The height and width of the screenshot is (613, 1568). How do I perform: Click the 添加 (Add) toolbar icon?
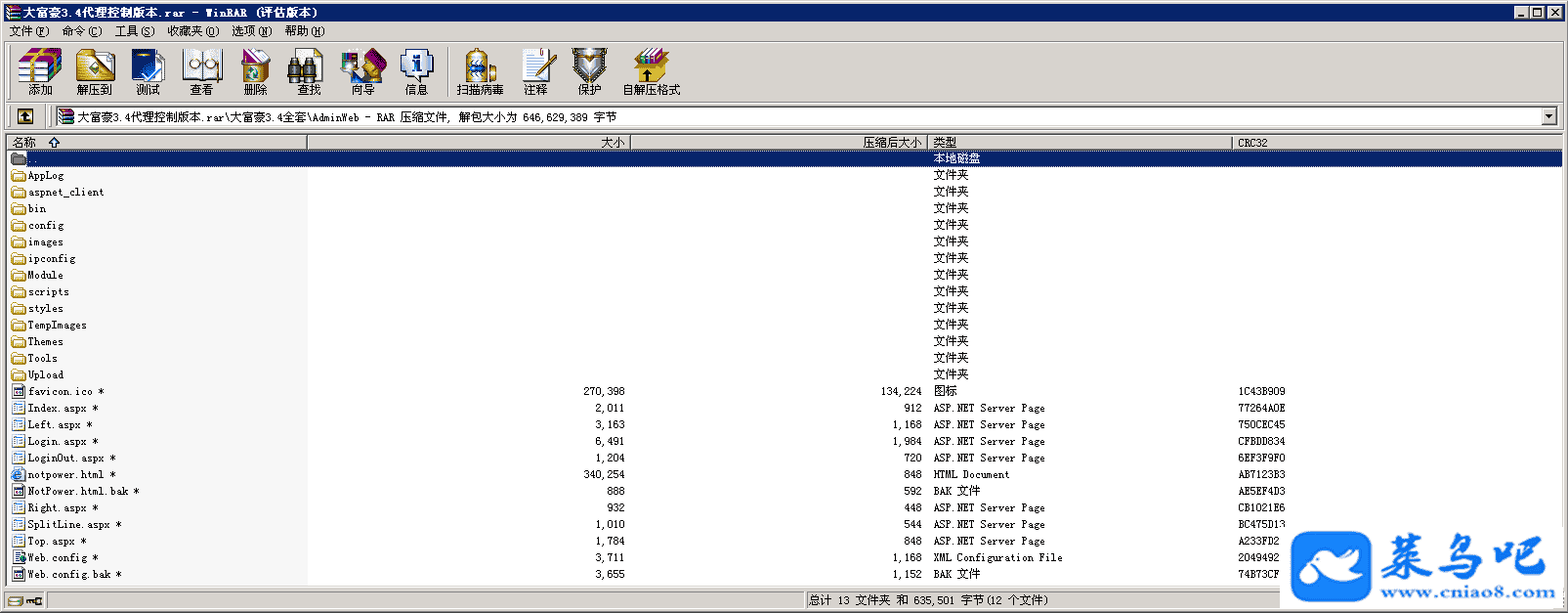(40, 71)
